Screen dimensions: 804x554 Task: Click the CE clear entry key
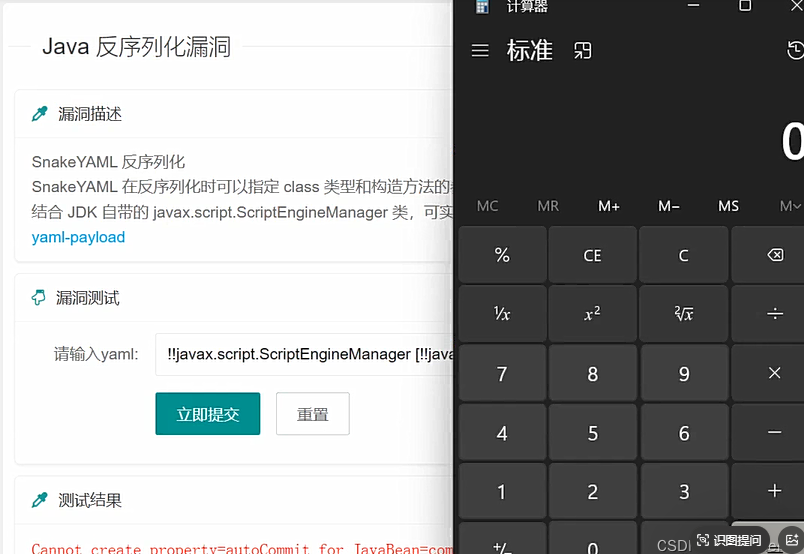[592, 255]
